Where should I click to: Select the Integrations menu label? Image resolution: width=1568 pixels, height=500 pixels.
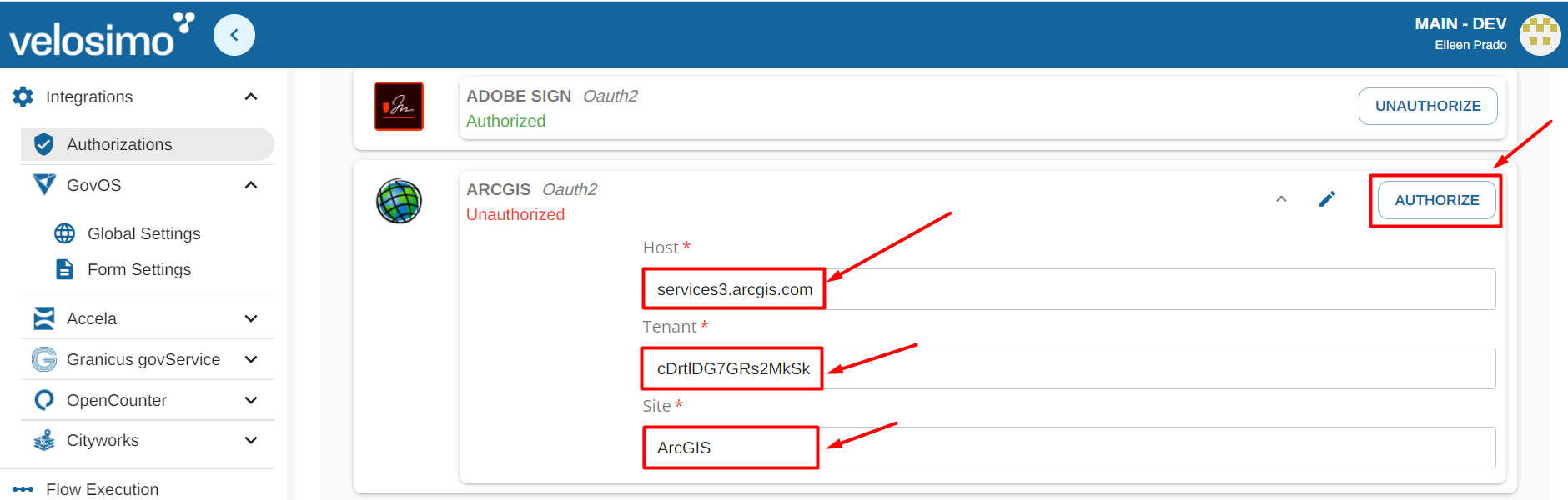[89, 97]
